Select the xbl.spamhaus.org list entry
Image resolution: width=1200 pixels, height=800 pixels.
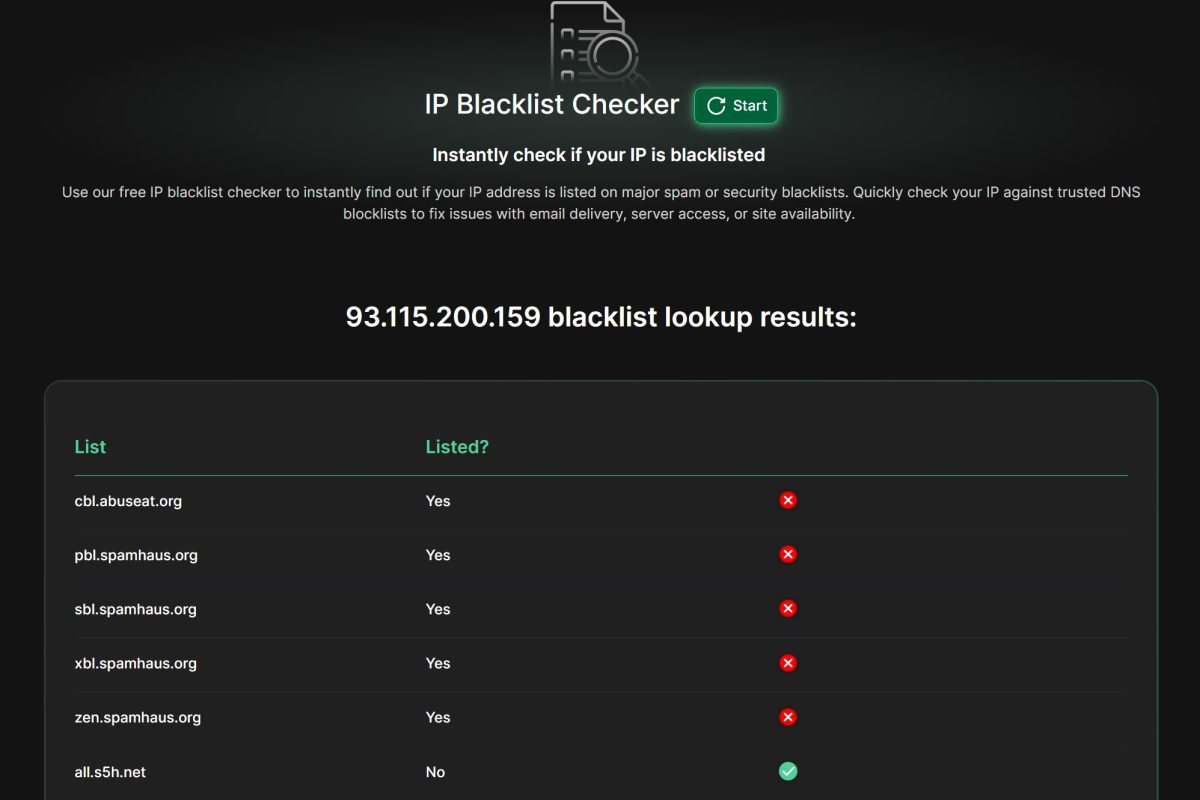[x=136, y=663]
